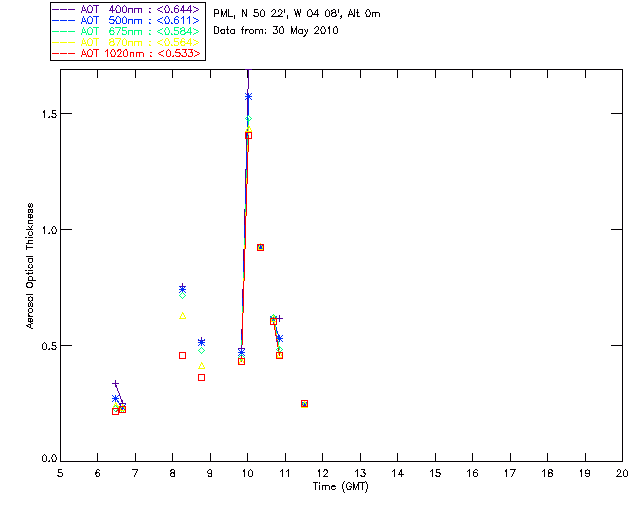Click the y-axis tick label '1.0'
This screenshot has width=640, height=512.
tap(49, 230)
